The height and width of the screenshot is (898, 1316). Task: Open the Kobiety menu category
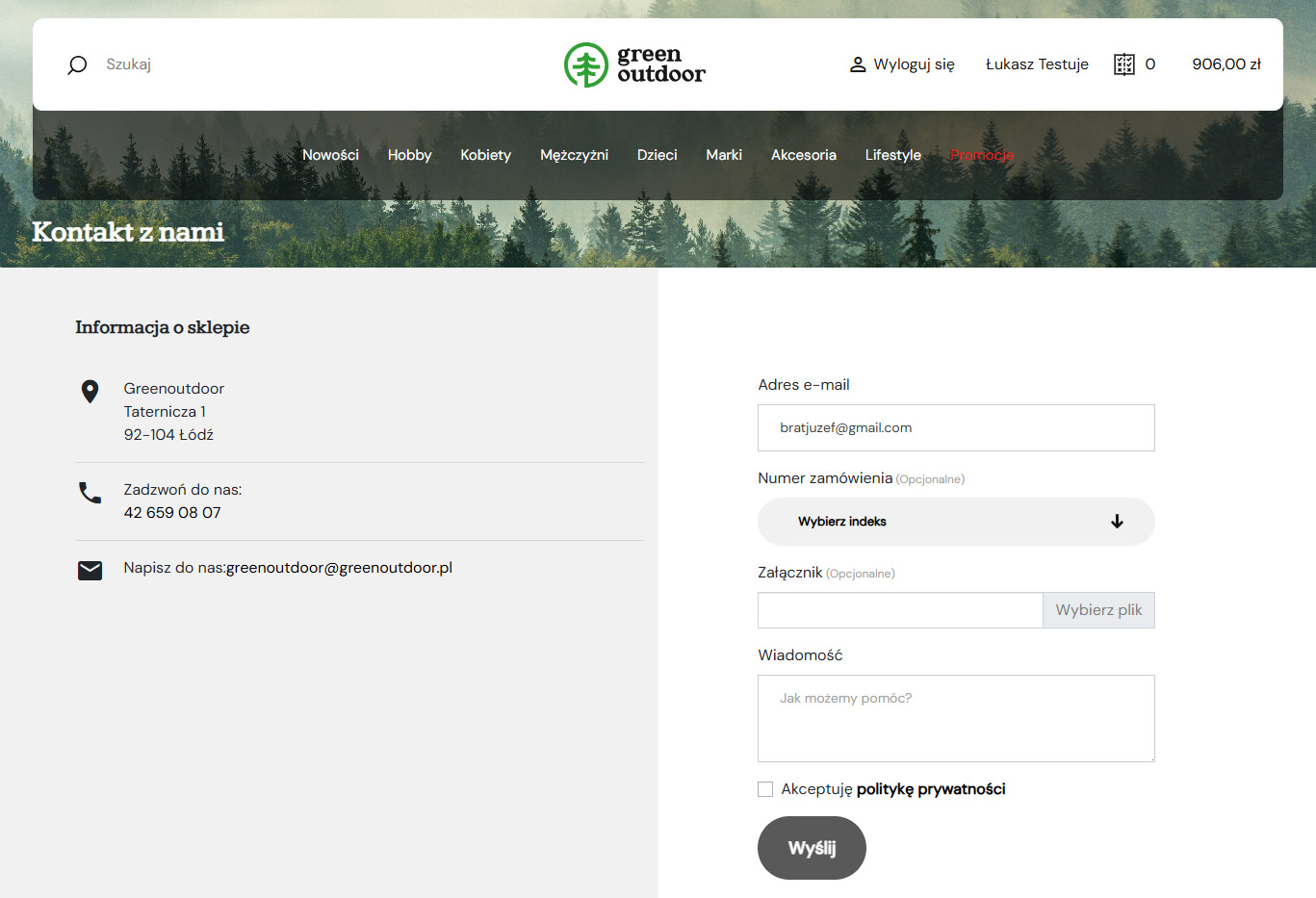pyautogui.click(x=485, y=155)
